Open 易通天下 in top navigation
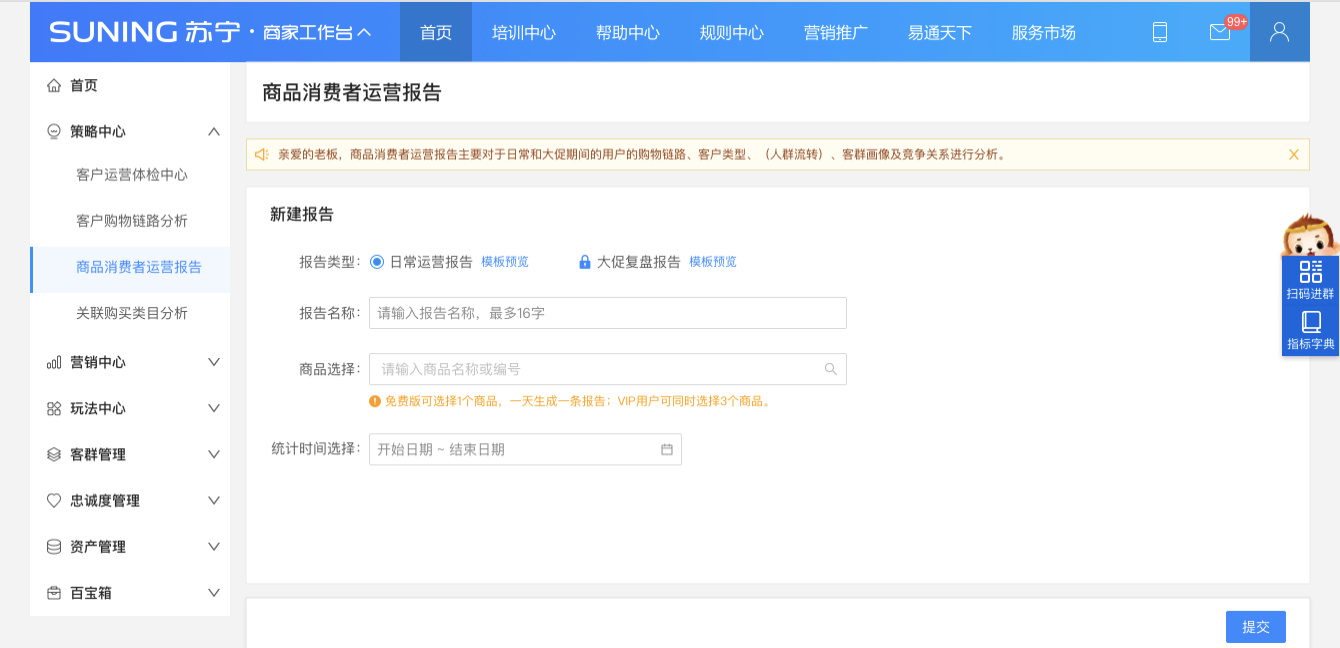 pos(940,32)
